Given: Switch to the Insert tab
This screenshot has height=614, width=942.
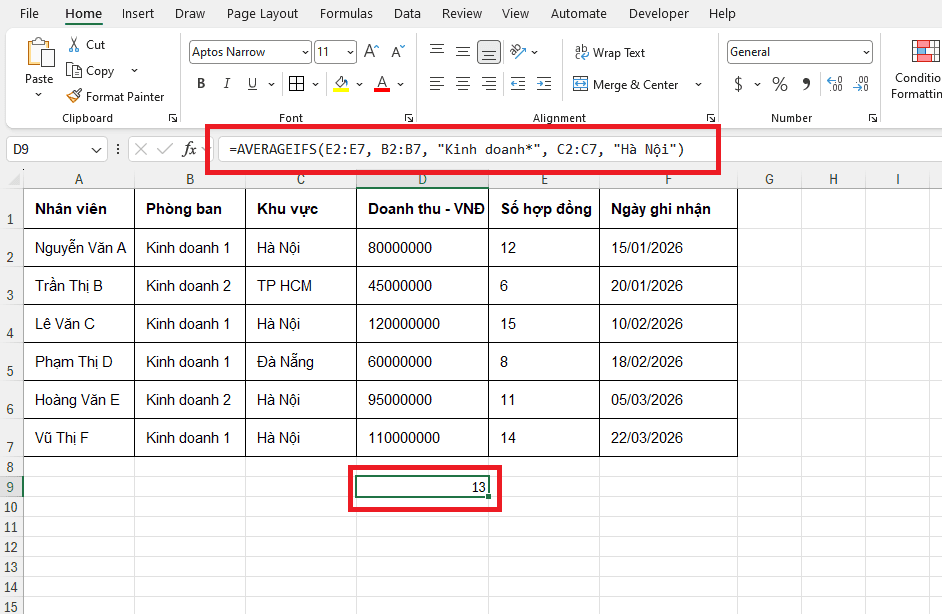Looking at the screenshot, I should coord(138,13).
